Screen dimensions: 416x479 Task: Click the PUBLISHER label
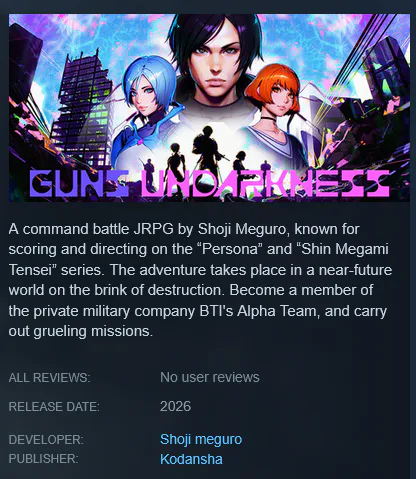point(43,459)
